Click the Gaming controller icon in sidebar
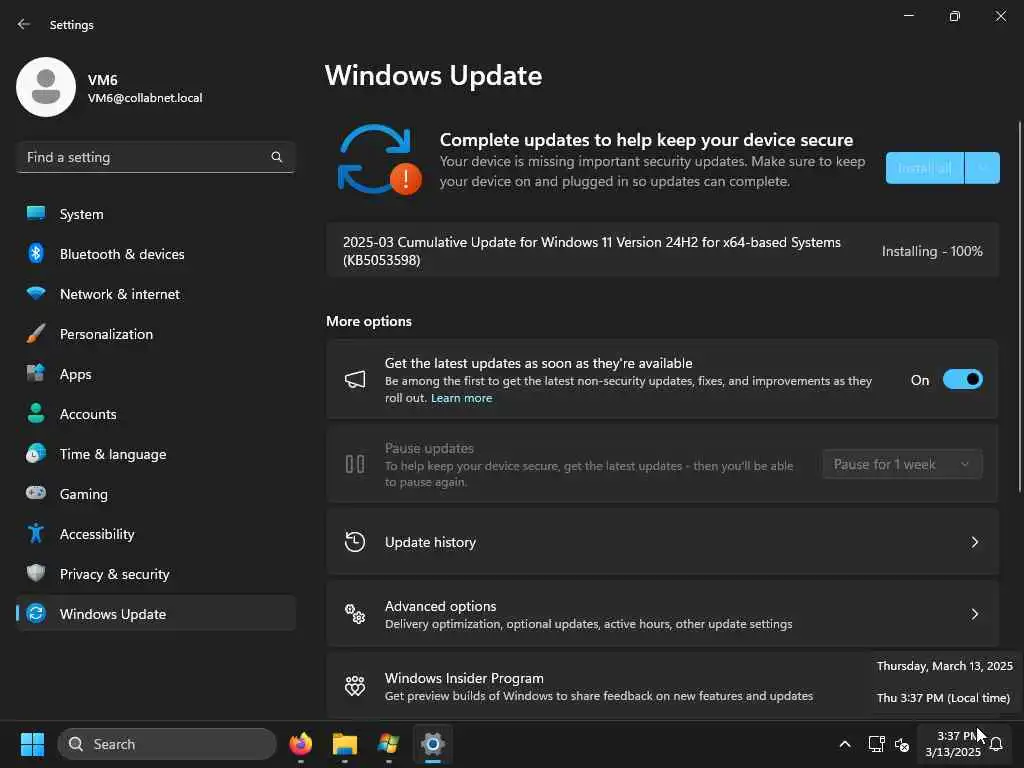The height and width of the screenshot is (768, 1024). pos(36,493)
